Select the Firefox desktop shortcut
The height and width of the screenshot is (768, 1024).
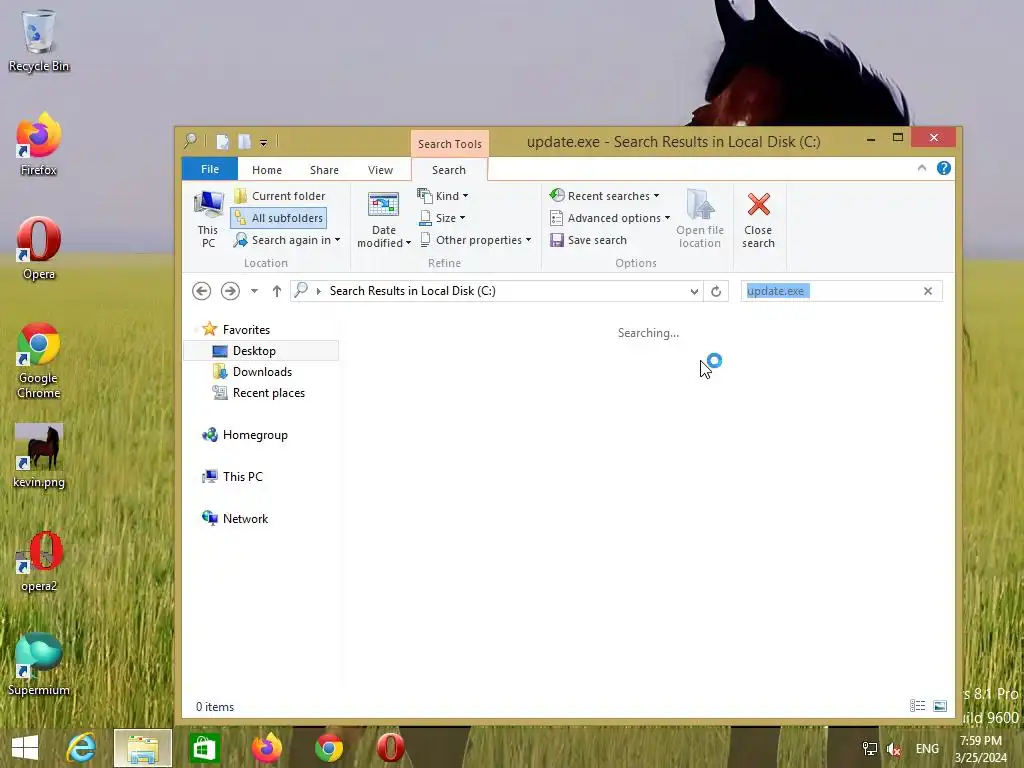39,144
